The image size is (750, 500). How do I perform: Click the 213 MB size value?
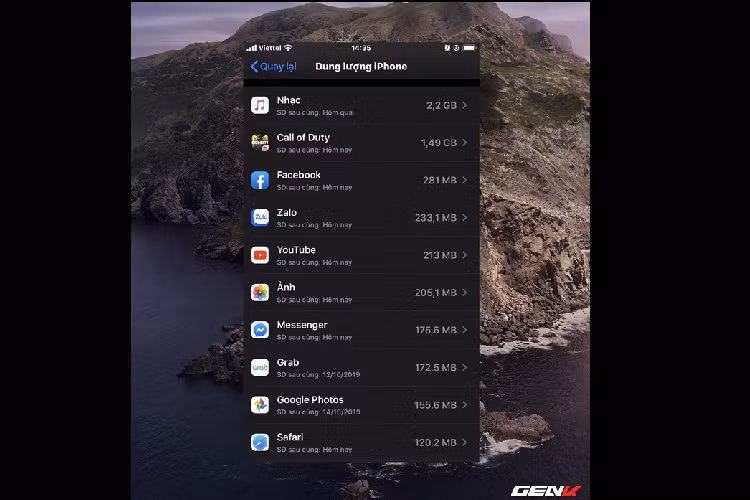[440, 255]
